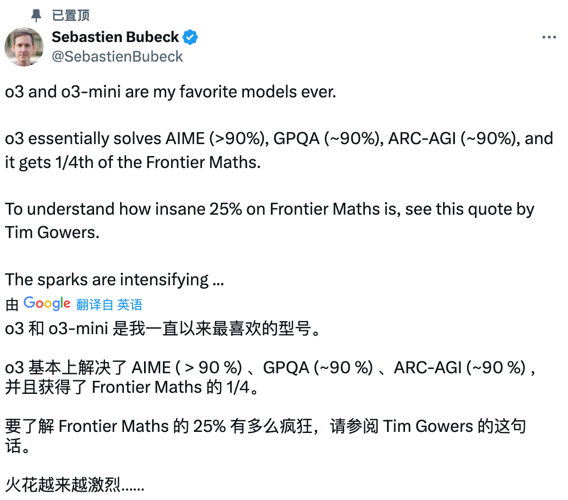Open Sebastien Bubeck's profile avatar photo
The height and width of the screenshot is (500, 568).
tap(24, 47)
